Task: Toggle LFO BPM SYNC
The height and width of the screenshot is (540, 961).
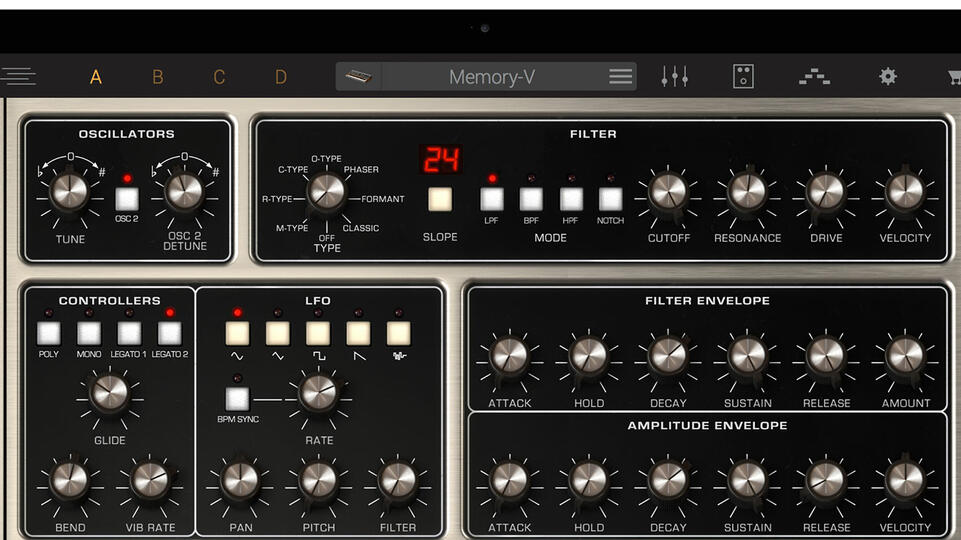Action: [x=237, y=399]
